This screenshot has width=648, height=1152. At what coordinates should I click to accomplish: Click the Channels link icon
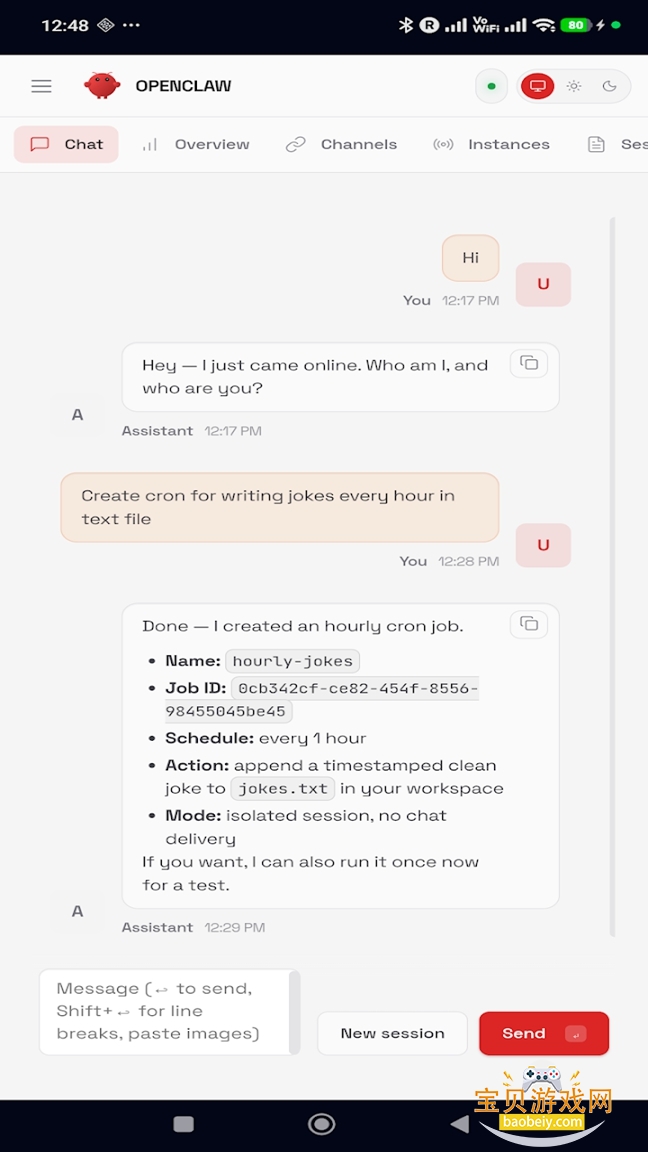295,144
